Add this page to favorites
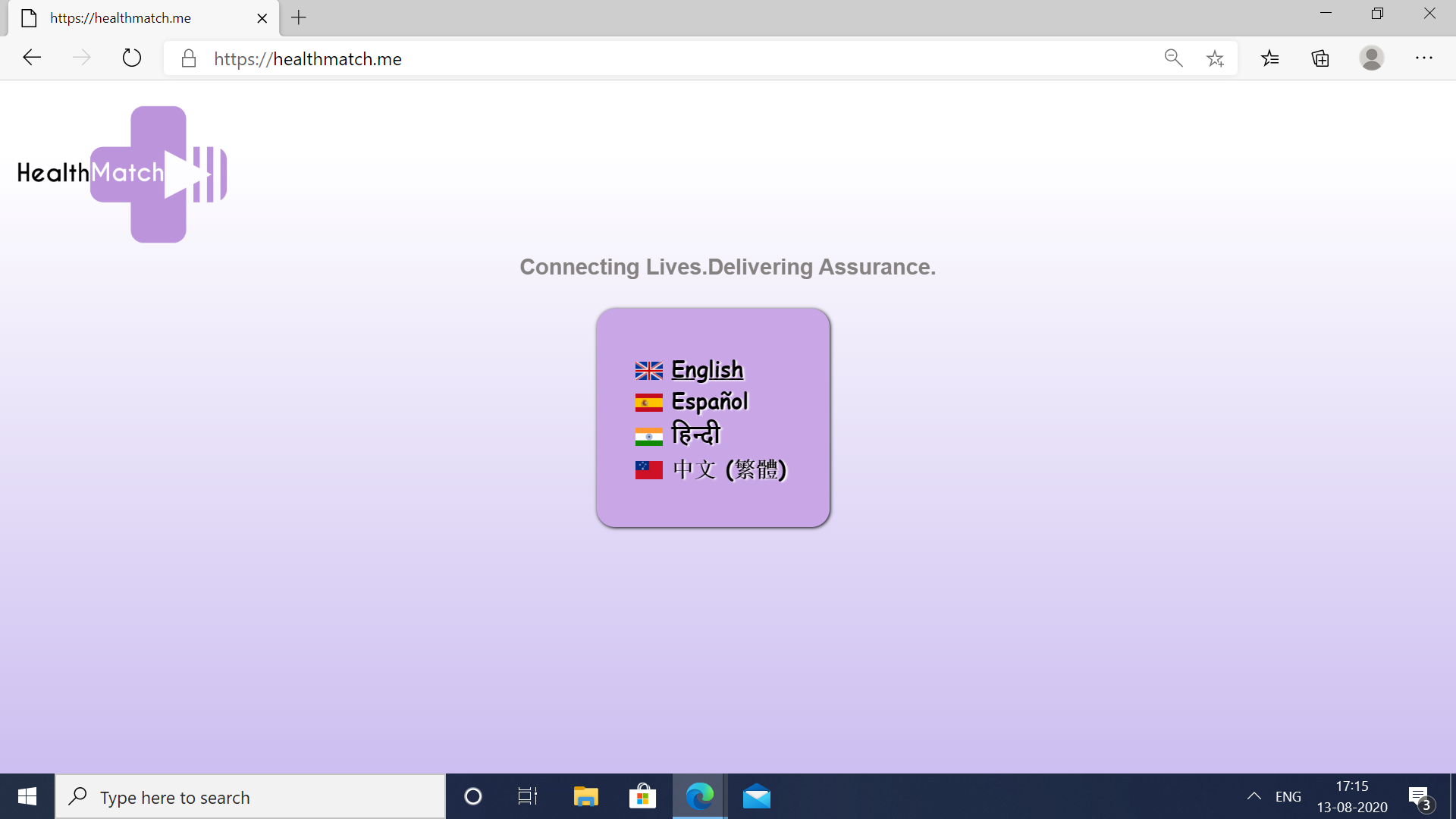This screenshot has height=819, width=1456. click(x=1215, y=58)
